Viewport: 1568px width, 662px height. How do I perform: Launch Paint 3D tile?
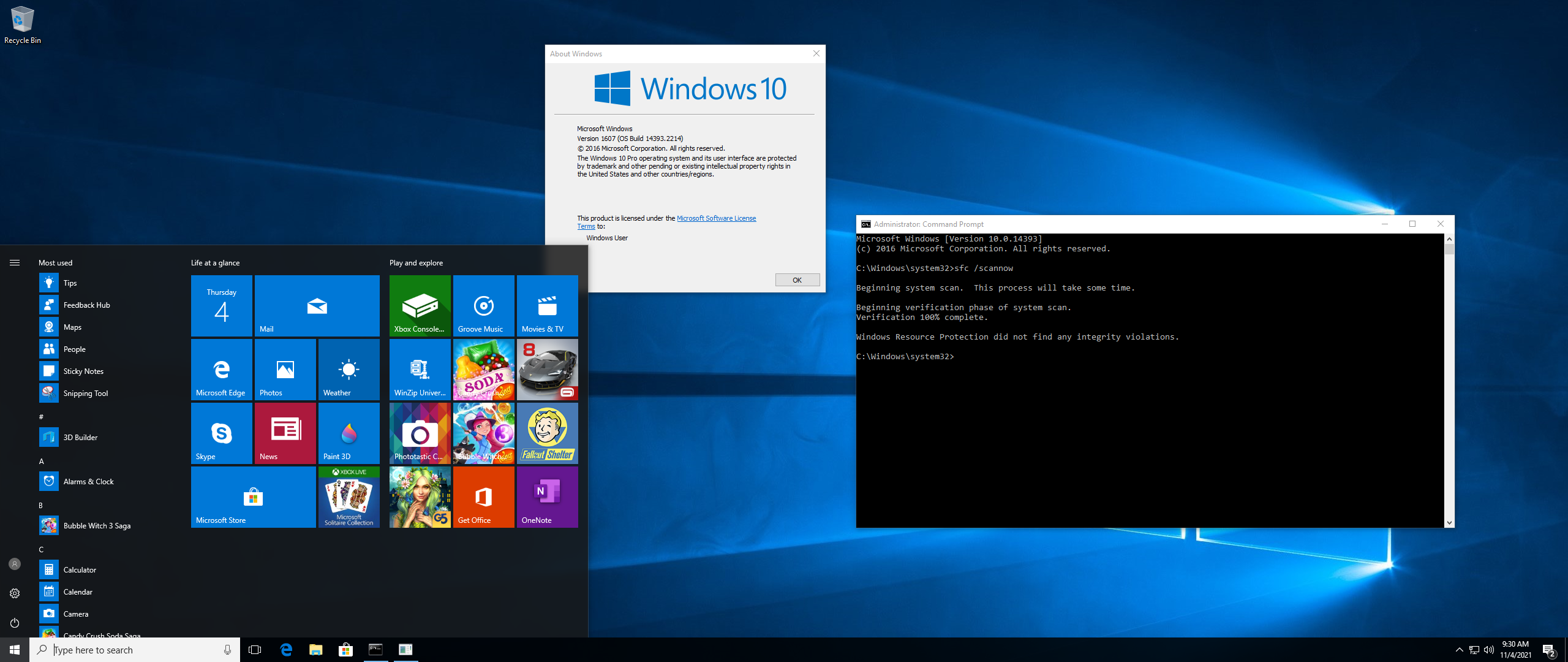[349, 433]
